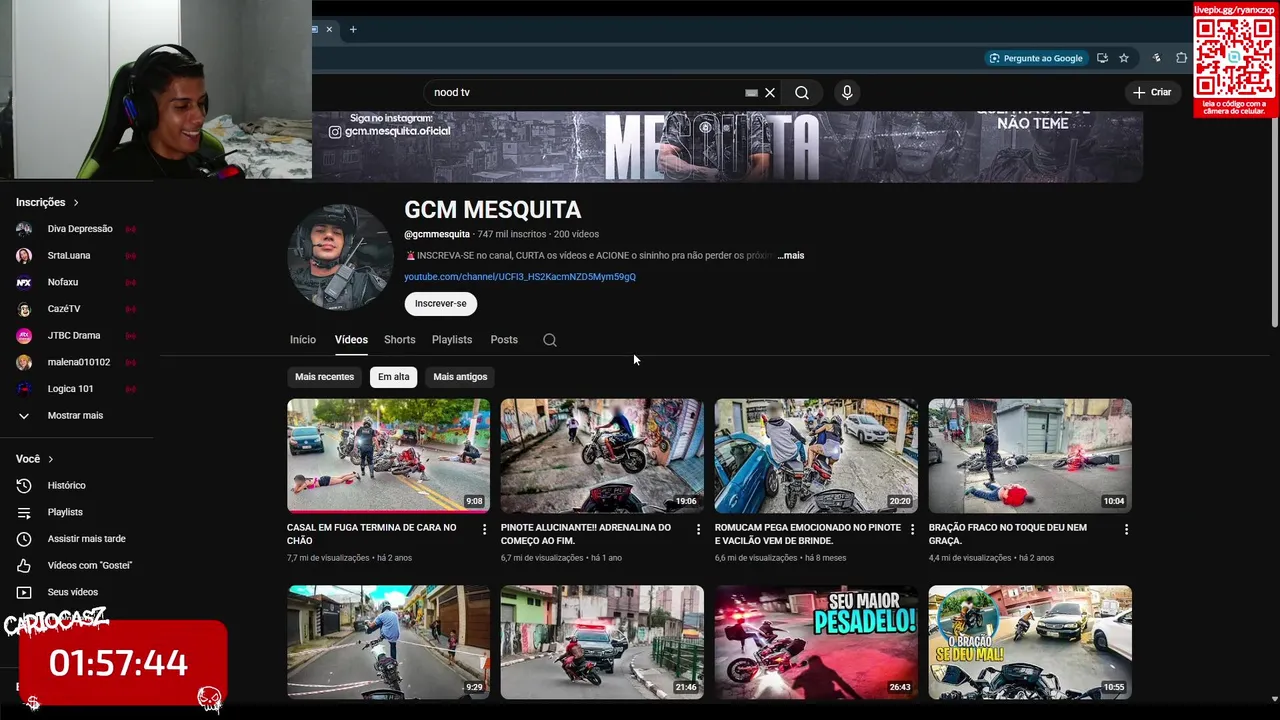Click the live indicator next to CazéTV
Viewport: 1280px width, 720px height.
(x=130, y=309)
